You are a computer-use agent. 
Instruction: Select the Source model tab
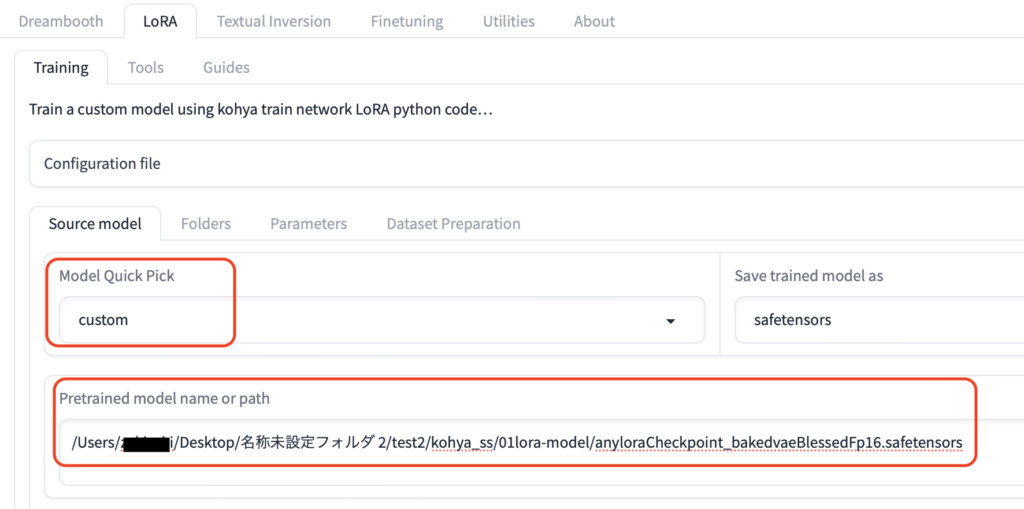[95, 223]
